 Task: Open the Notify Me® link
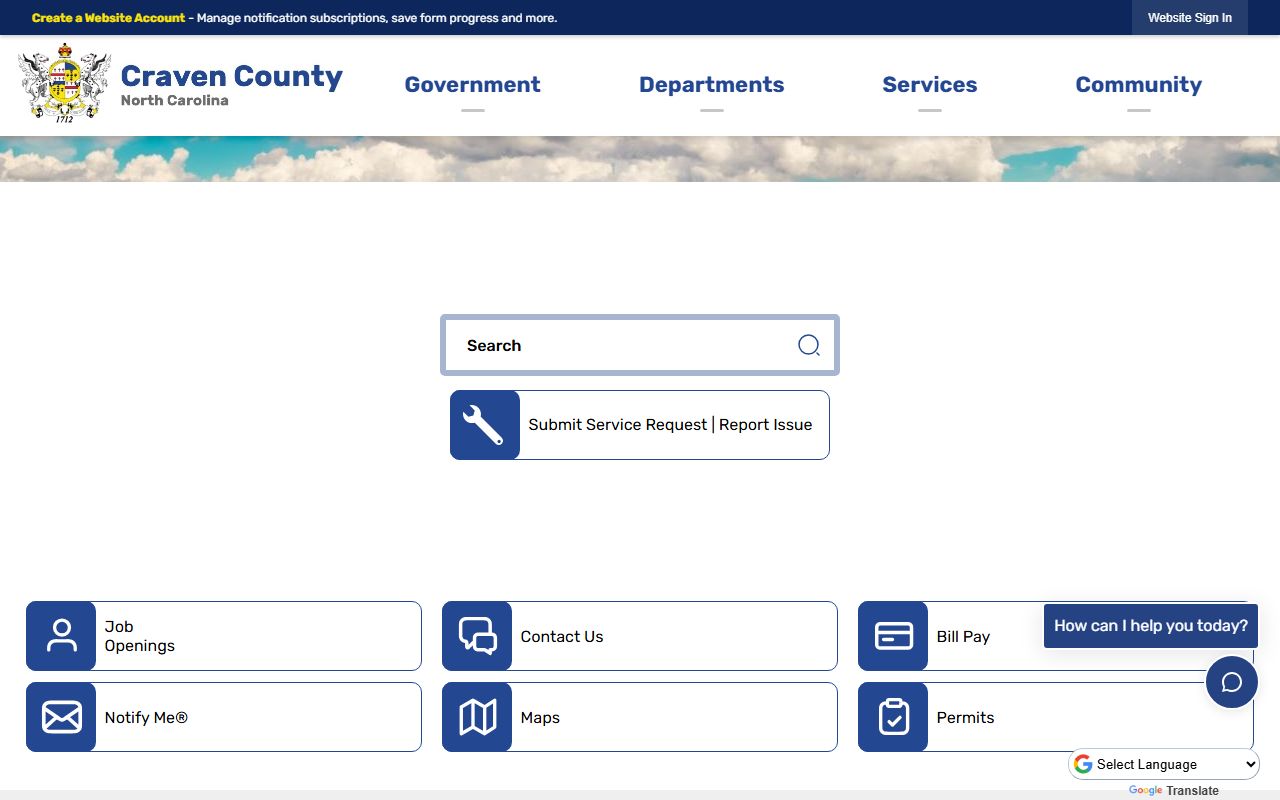(x=224, y=717)
